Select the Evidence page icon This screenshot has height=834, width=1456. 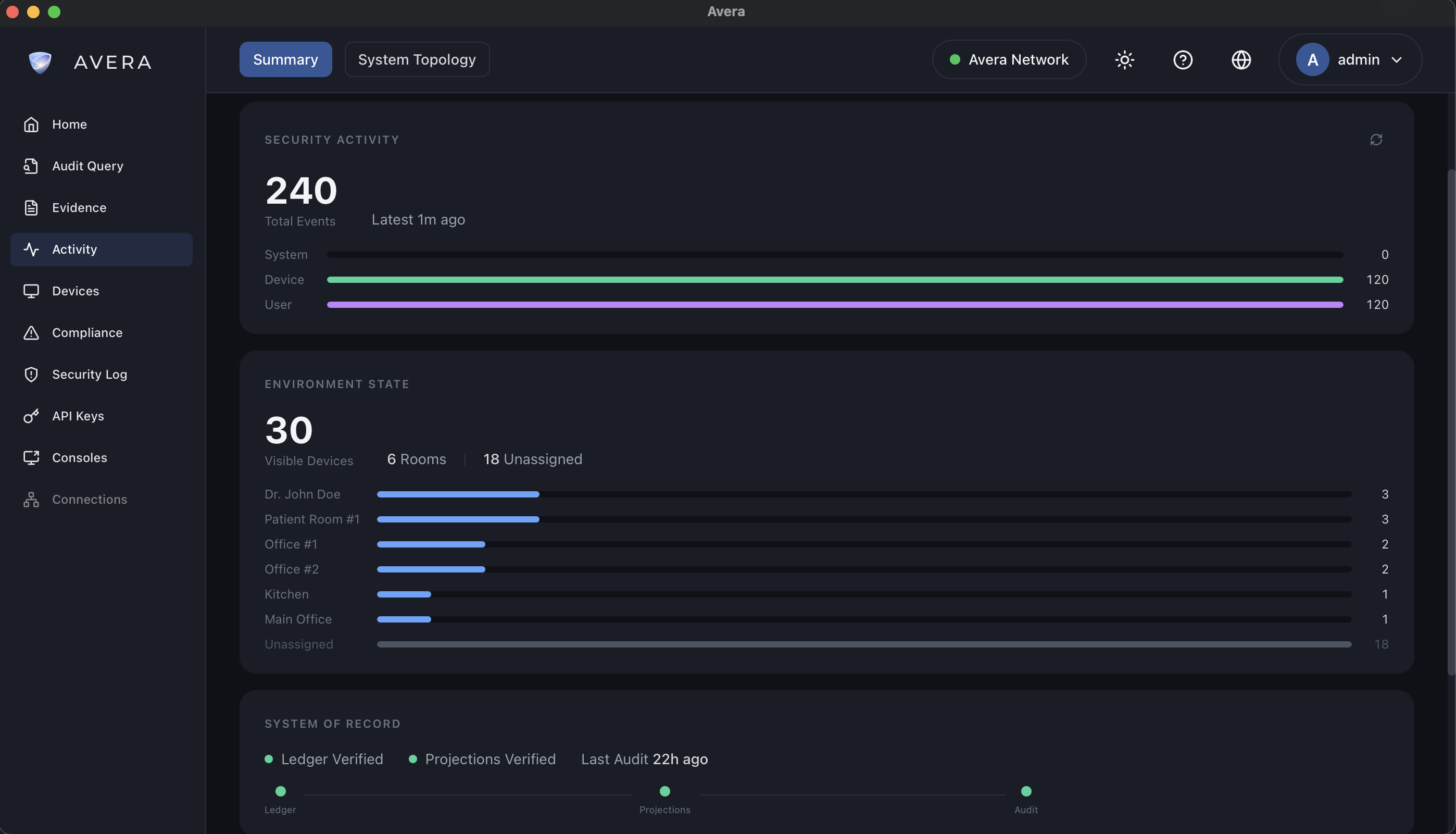(x=31, y=207)
